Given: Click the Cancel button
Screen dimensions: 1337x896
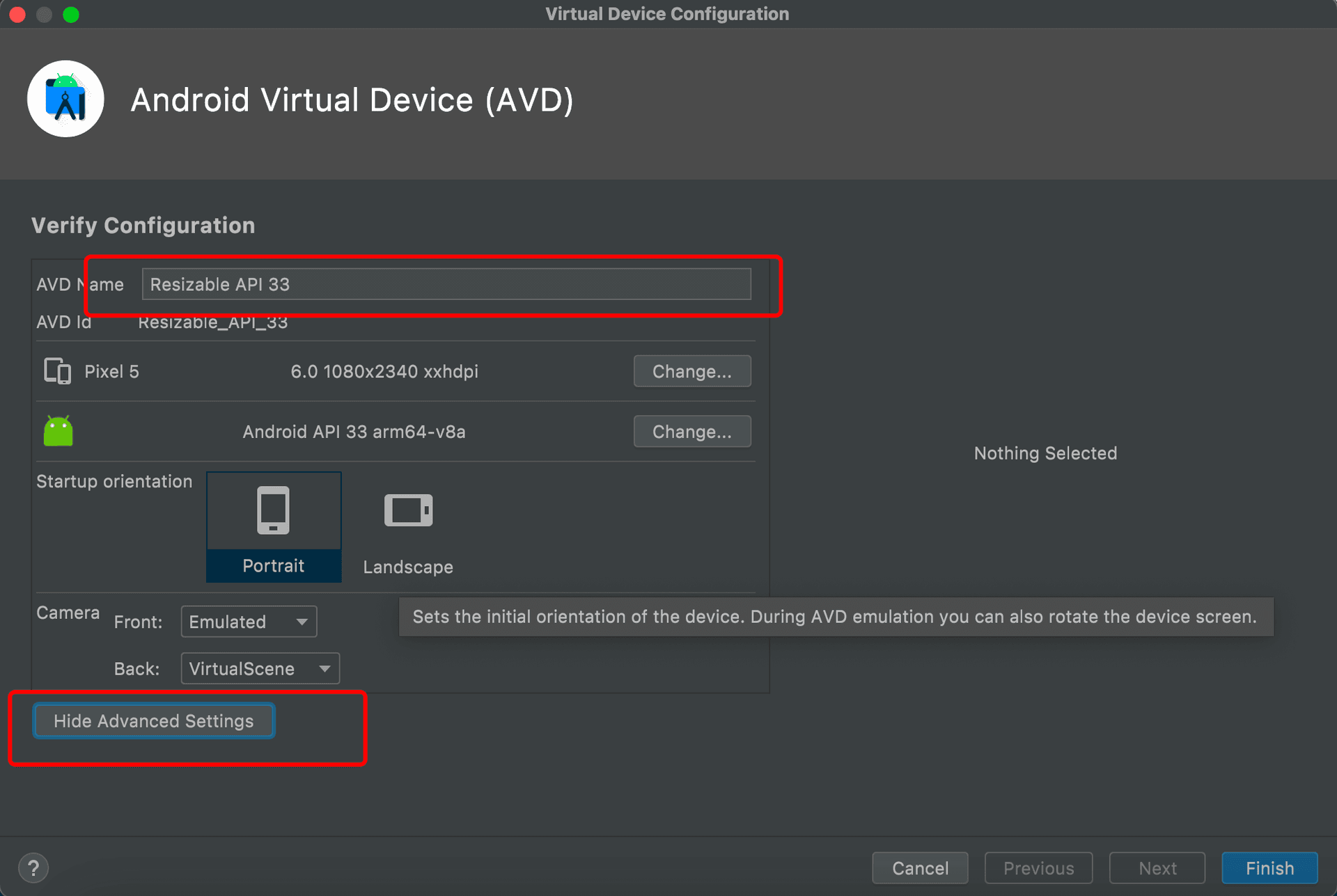Looking at the screenshot, I should click(920, 868).
